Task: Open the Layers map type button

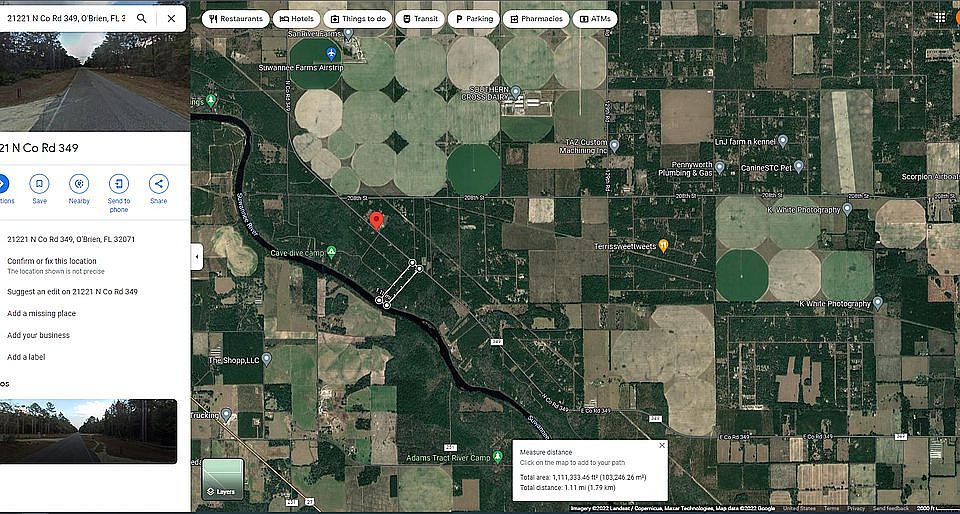Action: click(x=223, y=479)
